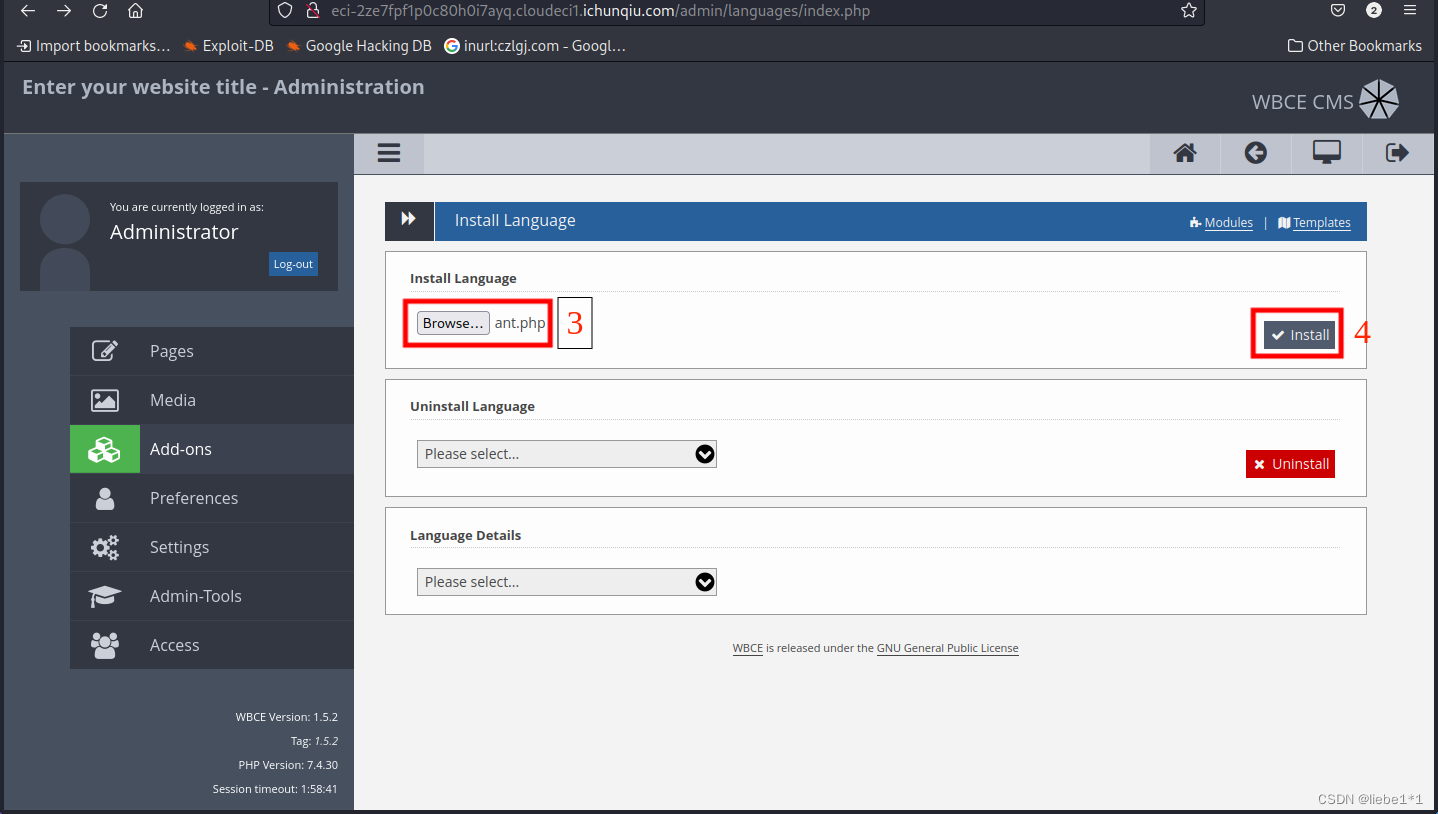Viewport: 1438px width, 814px height.
Task: Click PHP Version: 7.4.30 text
Action: tap(287, 765)
